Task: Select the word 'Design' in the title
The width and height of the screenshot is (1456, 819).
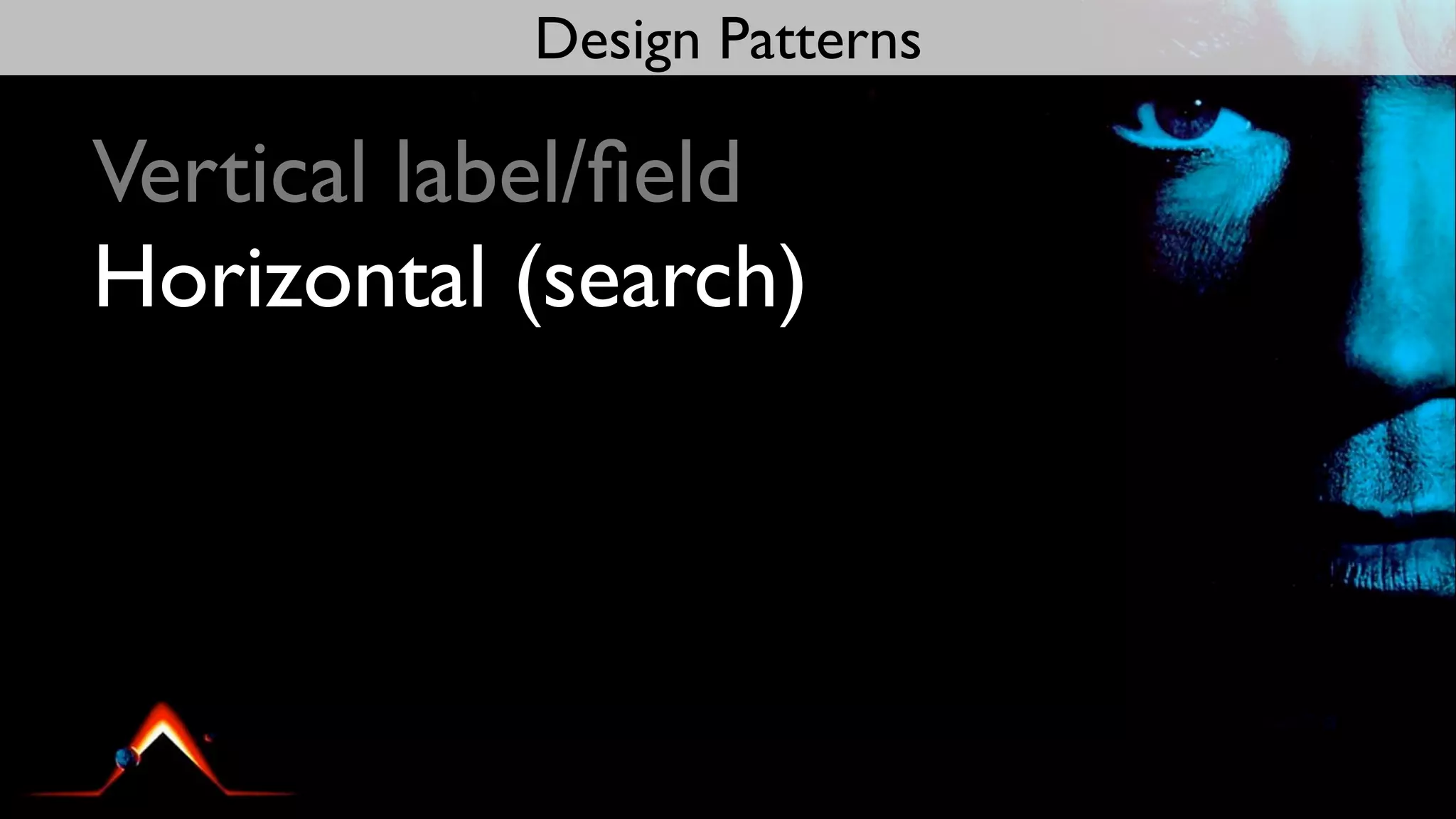Action: tap(617, 40)
